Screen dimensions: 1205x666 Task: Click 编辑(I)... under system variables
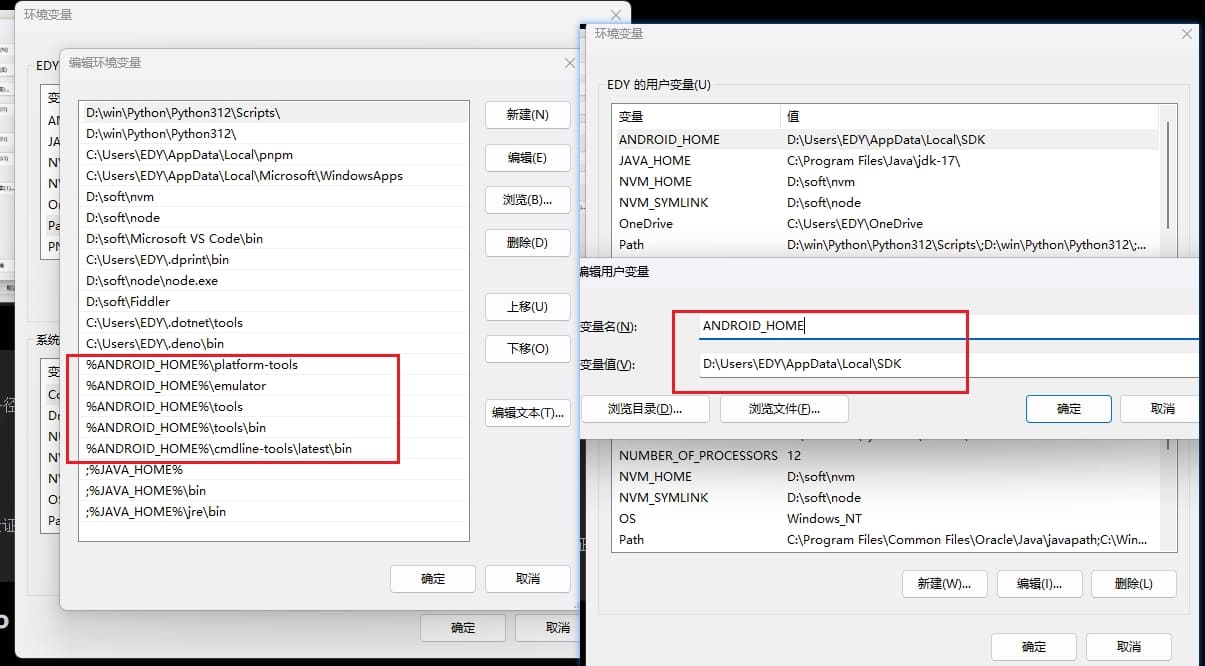coord(1039,584)
